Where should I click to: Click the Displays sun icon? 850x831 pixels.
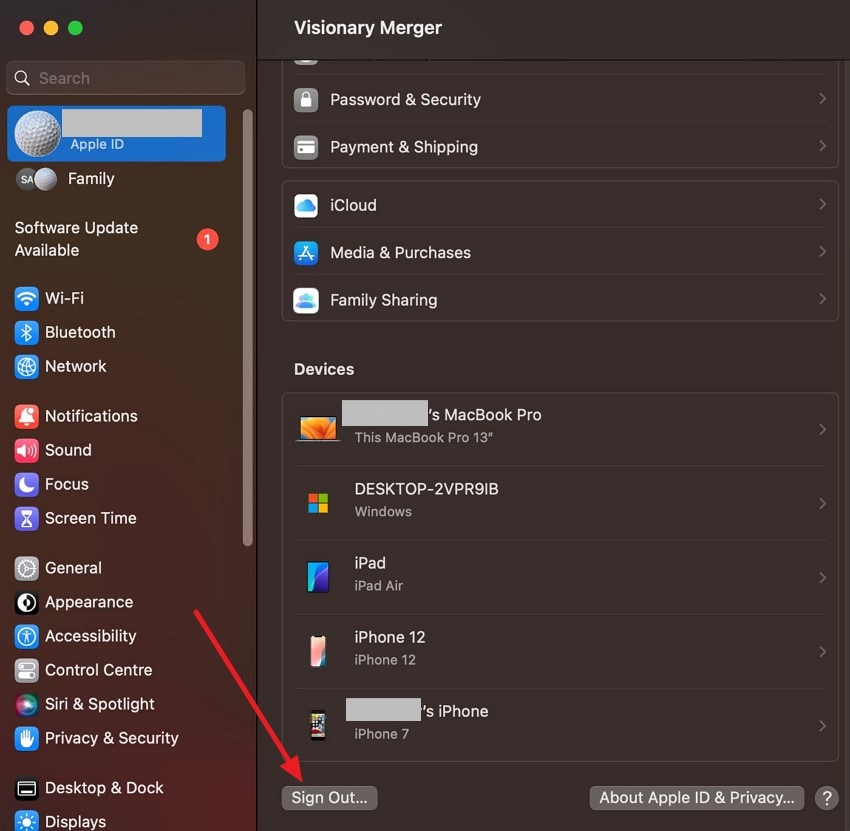tap(26, 821)
